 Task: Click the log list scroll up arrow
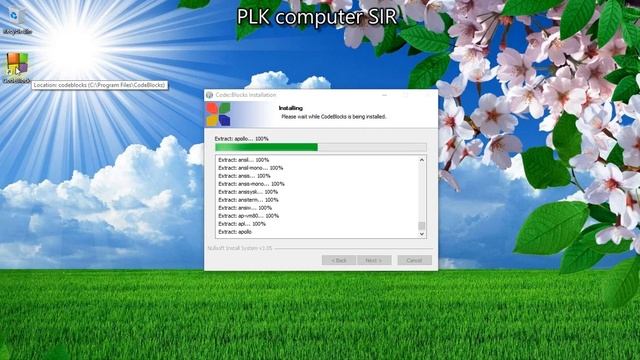click(422, 160)
